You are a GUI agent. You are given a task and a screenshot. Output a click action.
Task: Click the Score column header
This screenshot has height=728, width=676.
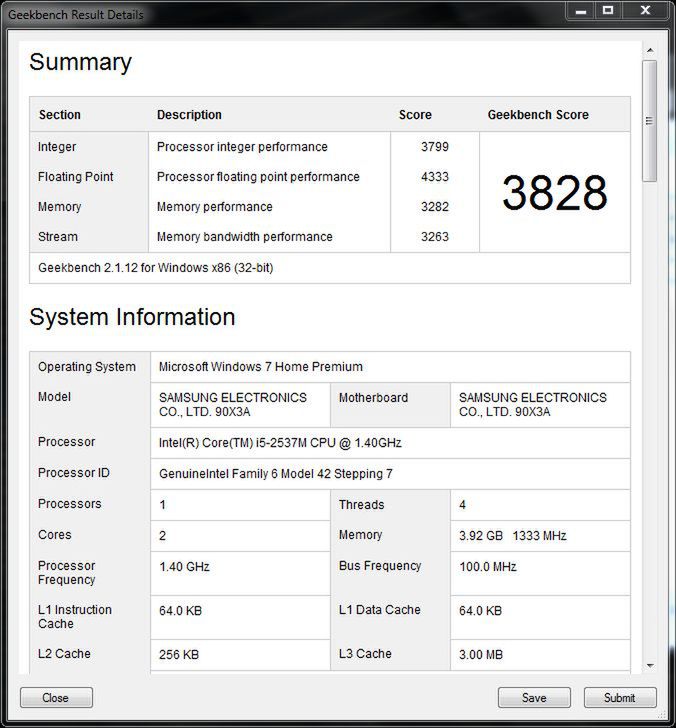click(415, 115)
